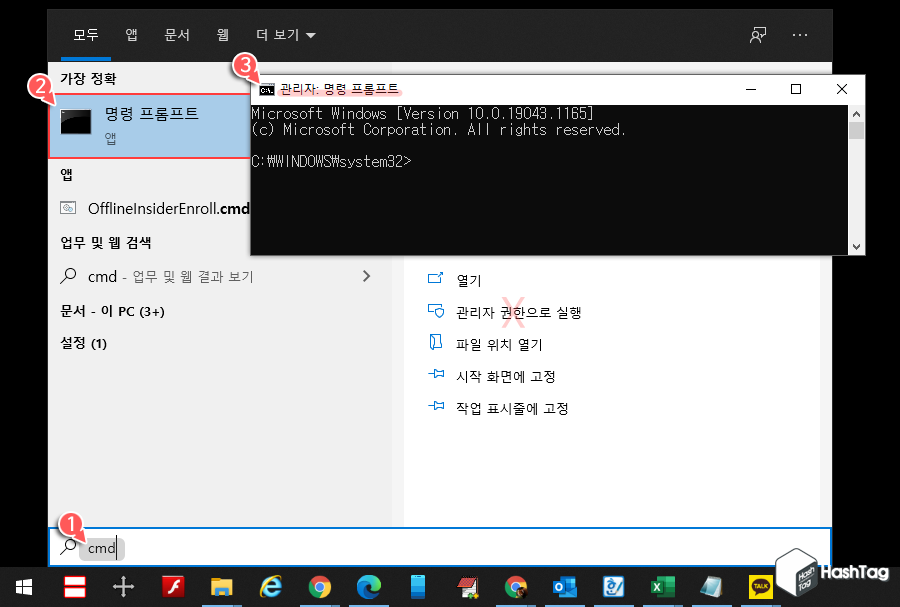This screenshot has width=900, height=607.
Task: Launch Internet Explorer from taskbar
Action: [271, 587]
